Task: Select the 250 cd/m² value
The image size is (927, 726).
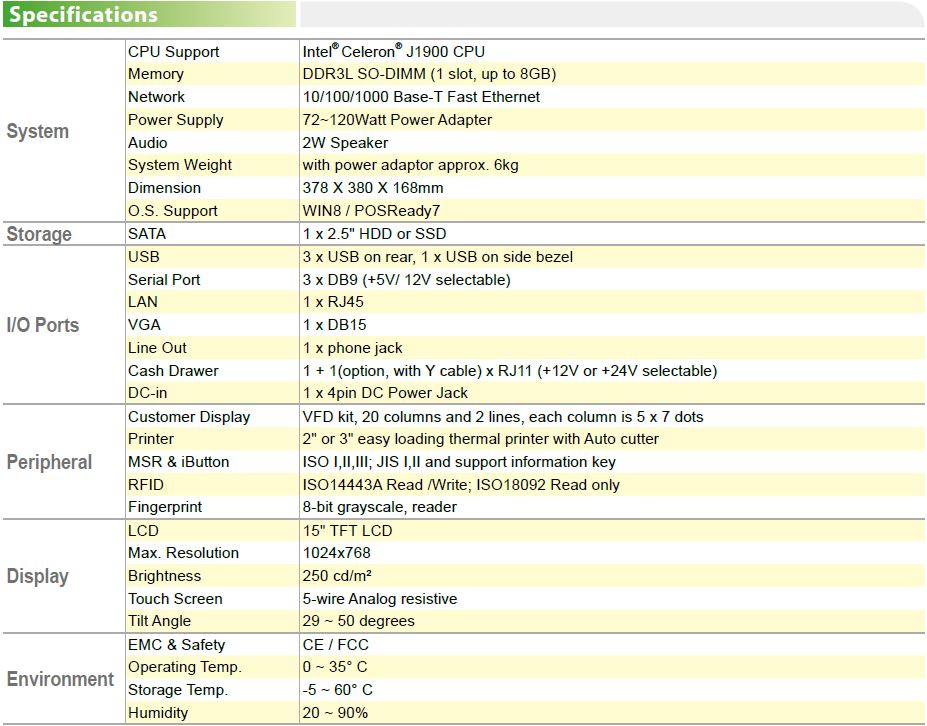Action: [x=337, y=576]
